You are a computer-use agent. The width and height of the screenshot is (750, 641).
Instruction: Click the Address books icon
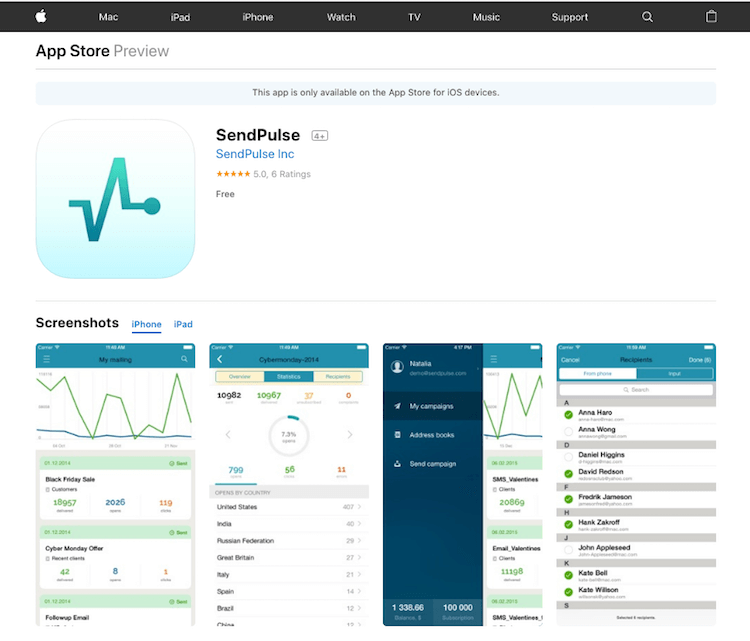397,435
